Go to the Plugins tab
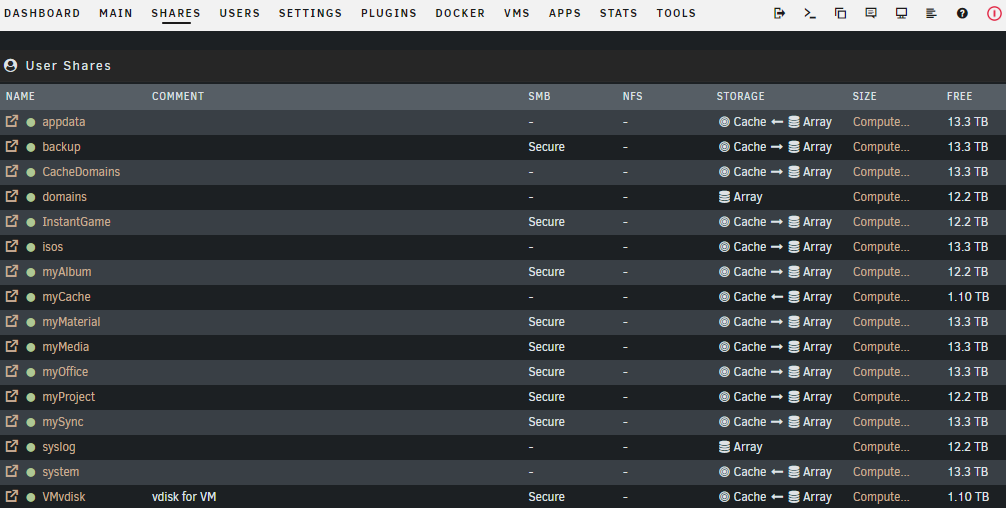The height and width of the screenshot is (508, 1006). 389,14
